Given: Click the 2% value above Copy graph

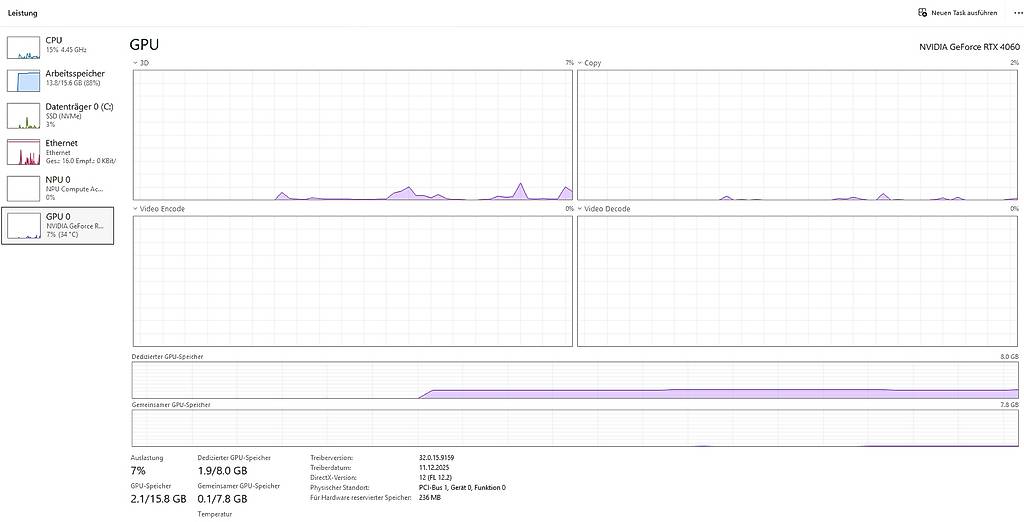Looking at the screenshot, I should [x=1014, y=63].
